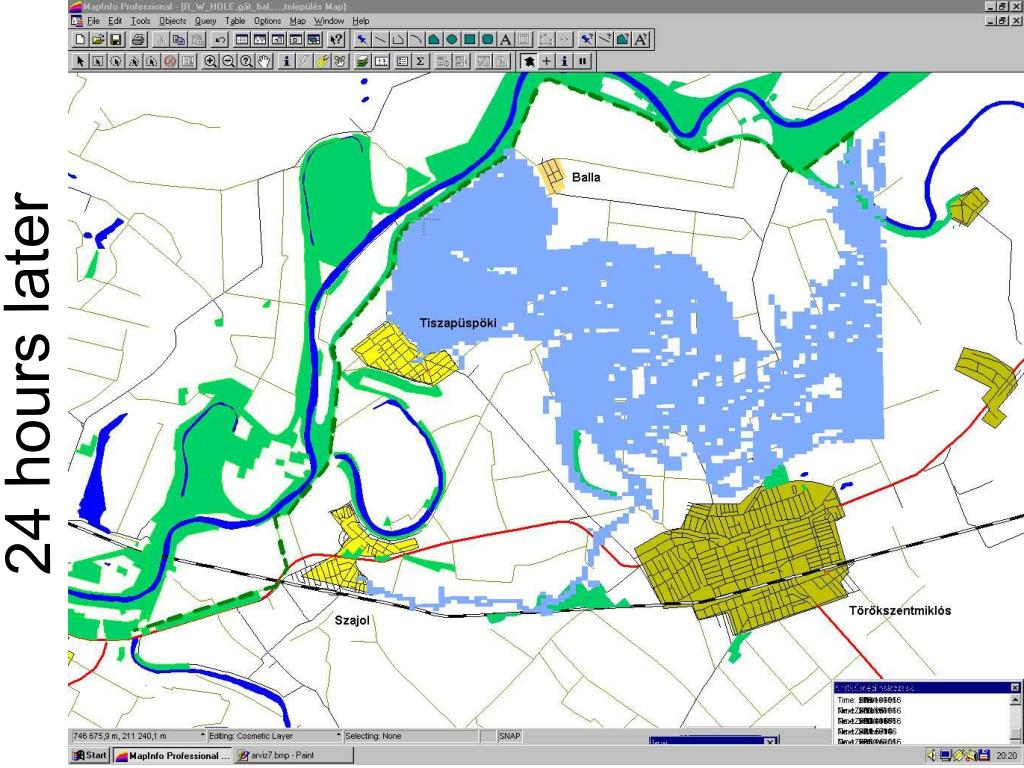Switch to MapInfo Professional taskbar button

click(x=173, y=756)
